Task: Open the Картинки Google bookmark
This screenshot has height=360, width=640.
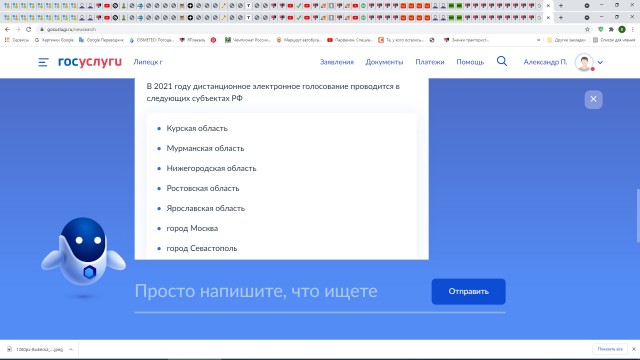Action: pos(54,40)
